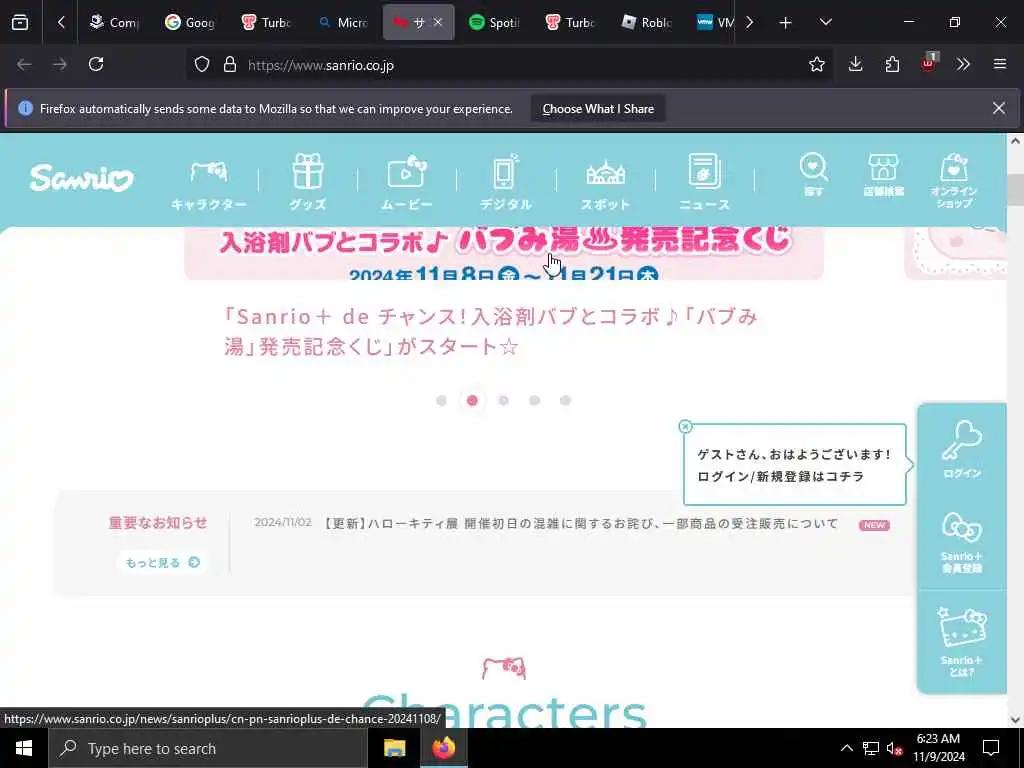
Task: Open the グッズ gift box menu
Action: pos(308,182)
